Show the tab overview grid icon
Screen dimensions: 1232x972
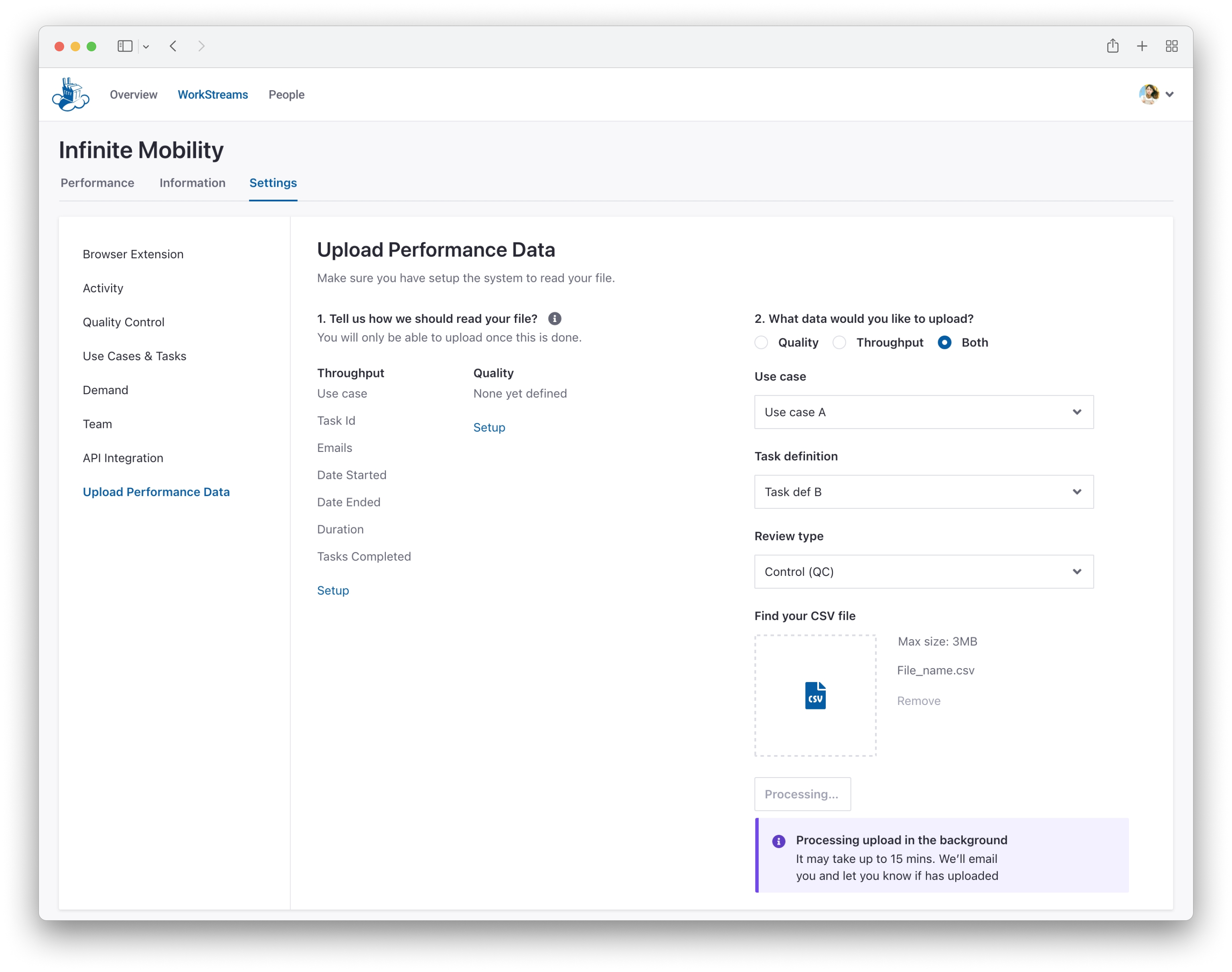(x=1172, y=46)
